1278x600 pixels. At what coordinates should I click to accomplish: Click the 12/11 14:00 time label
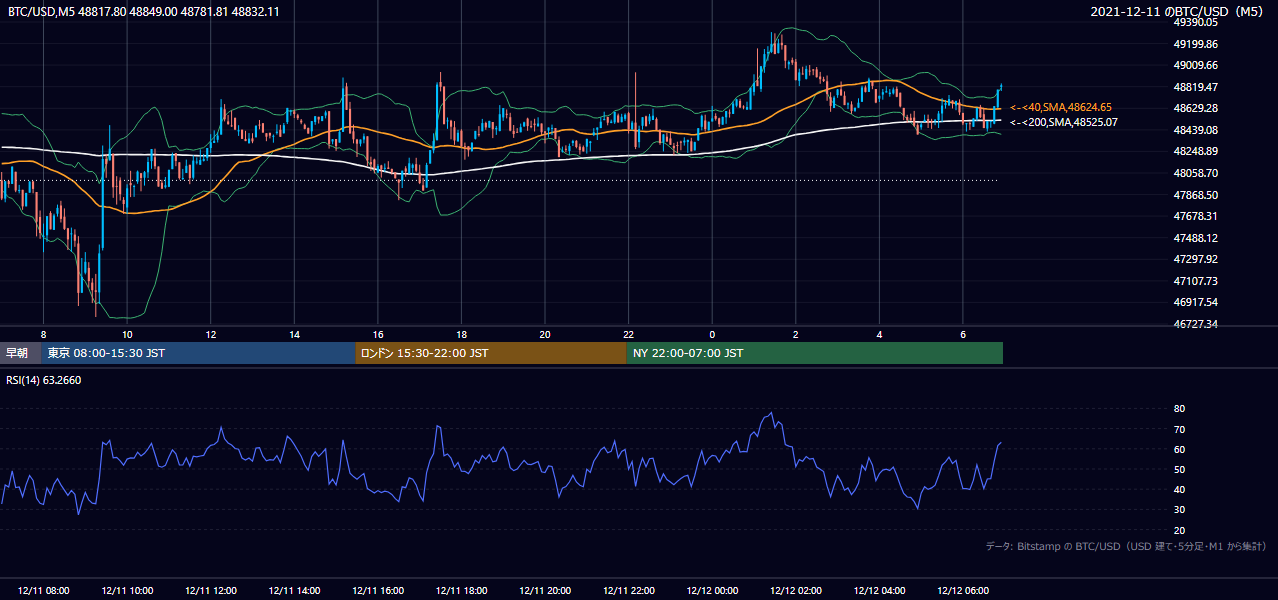(295, 591)
